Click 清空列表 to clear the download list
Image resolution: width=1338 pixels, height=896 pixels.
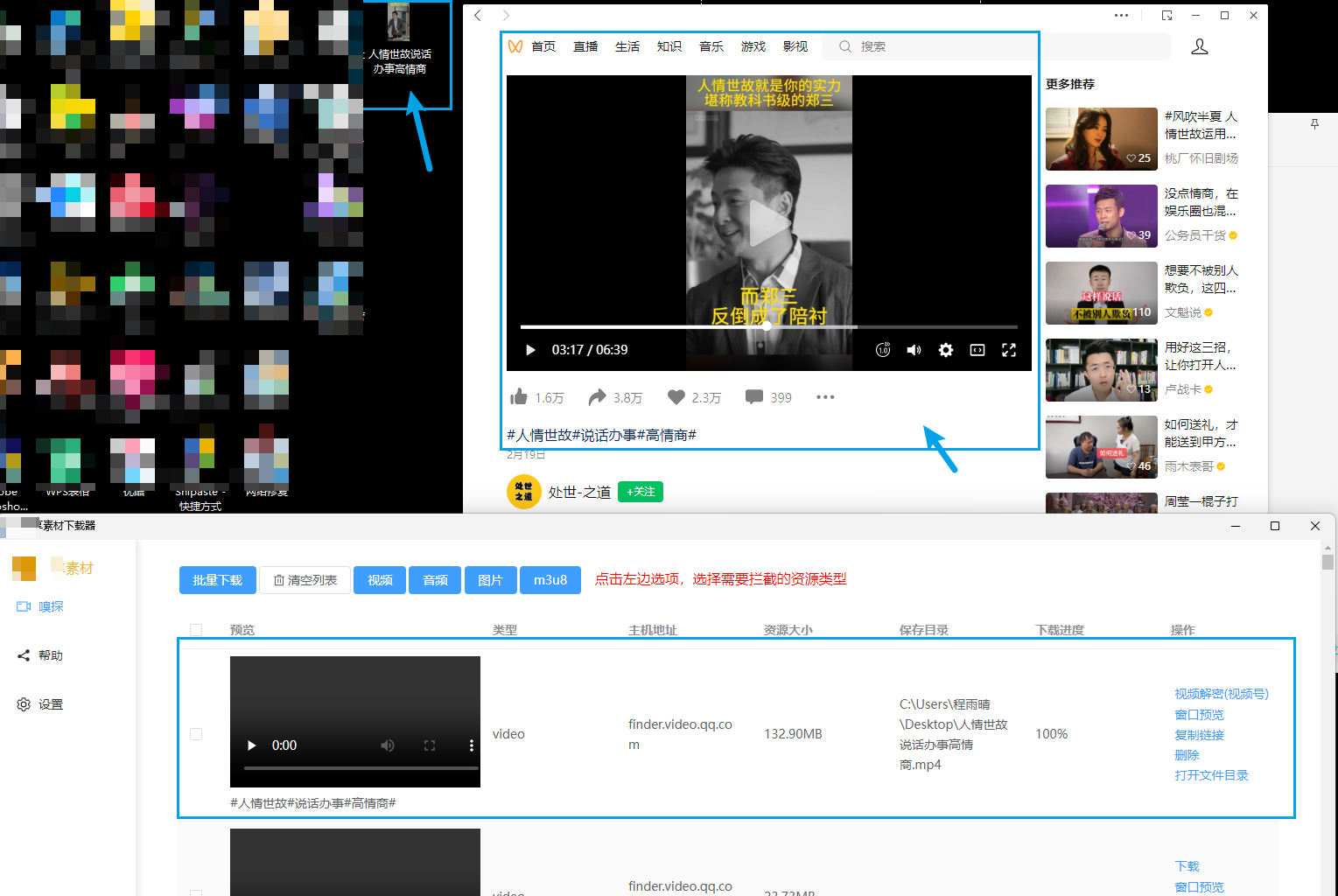[305, 580]
